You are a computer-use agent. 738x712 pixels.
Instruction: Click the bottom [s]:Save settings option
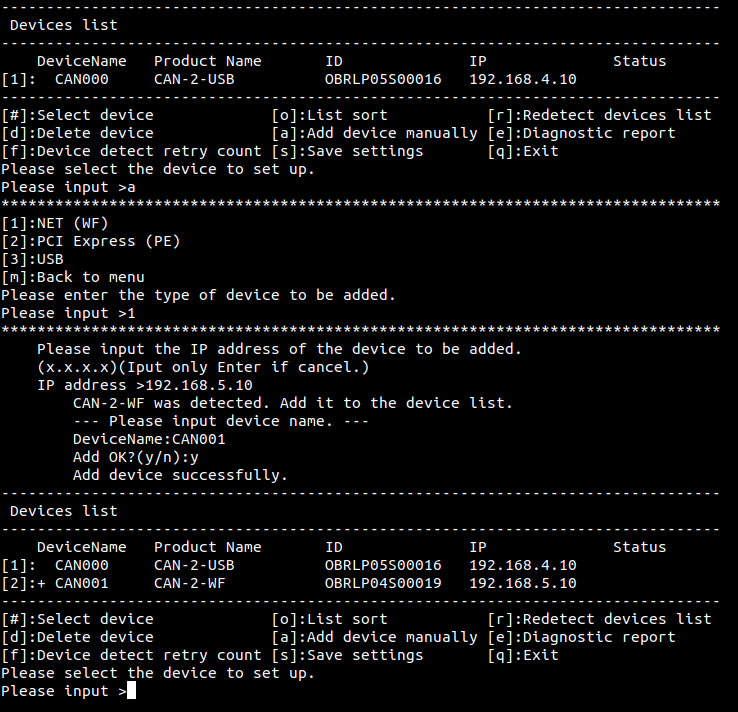347,655
